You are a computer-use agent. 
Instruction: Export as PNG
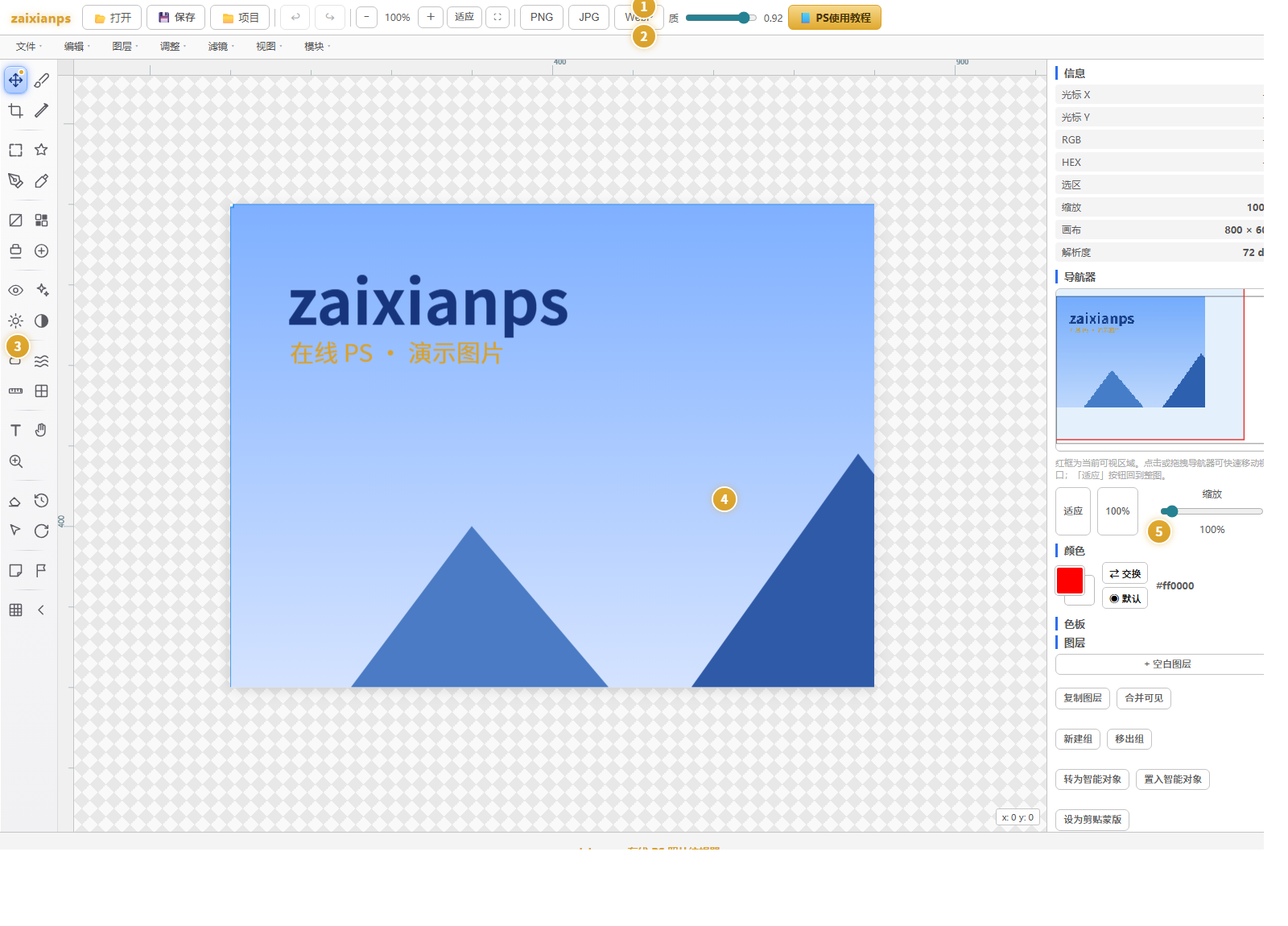(542, 17)
